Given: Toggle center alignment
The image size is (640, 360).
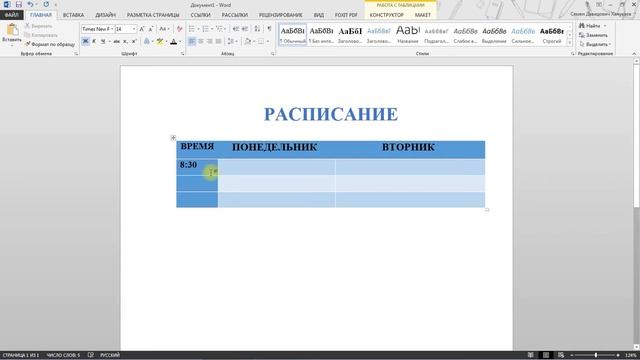Looking at the screenshot, I should coord(201,41).
